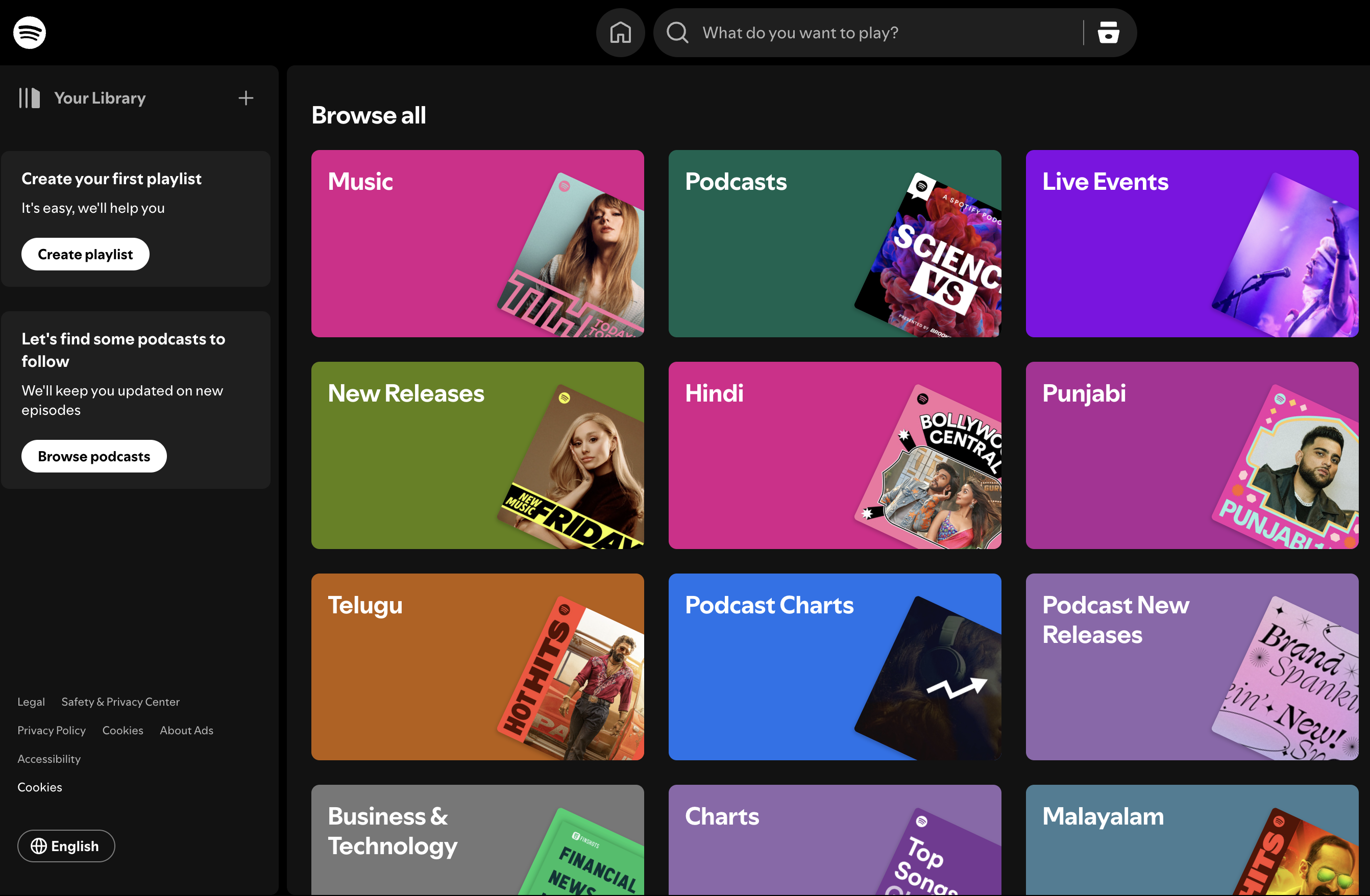Screen dimensions: 1370x896
Task: Open the Home page
Action: pos(620,32)
